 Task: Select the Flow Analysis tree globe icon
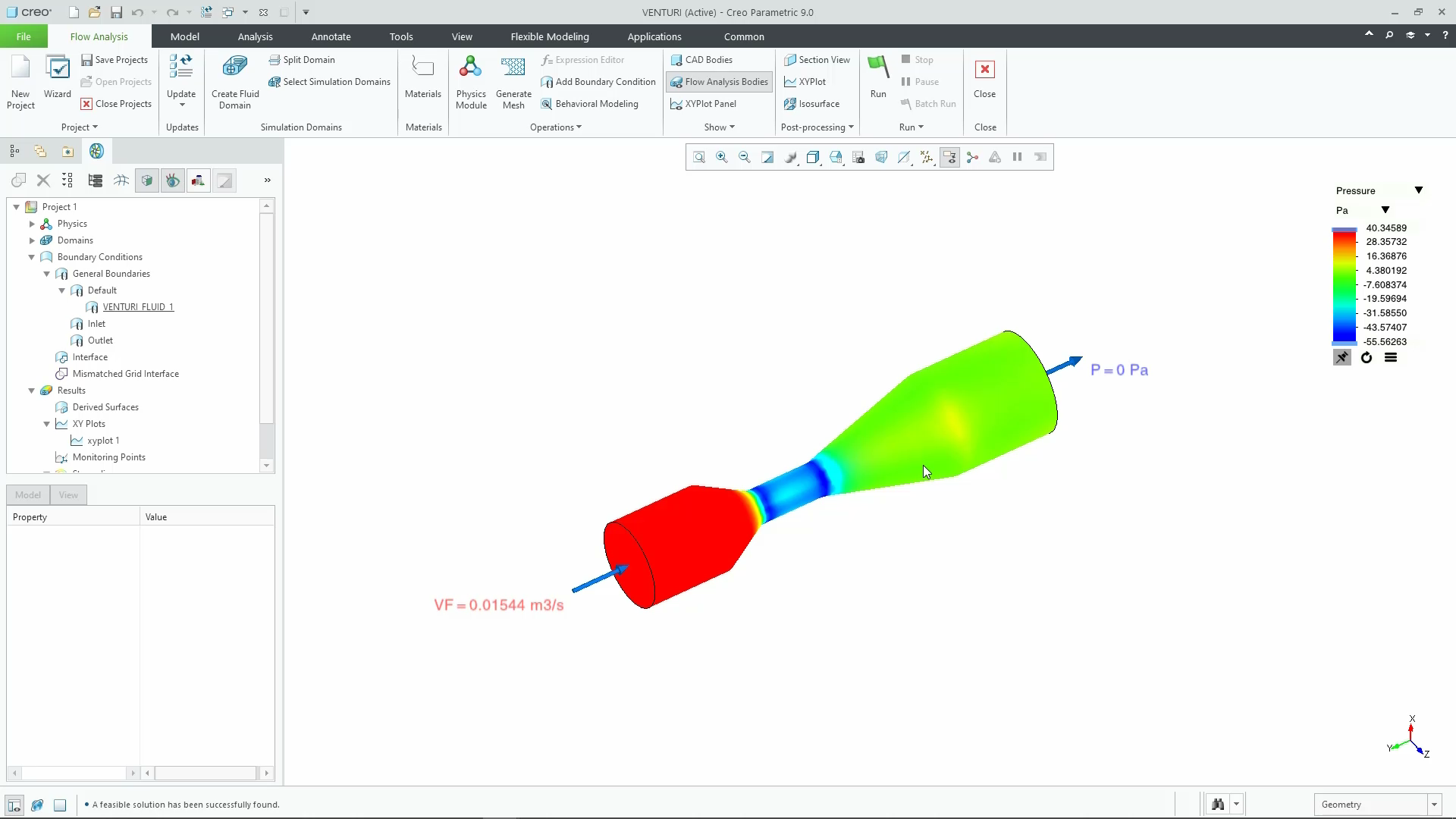click(x=96, y=151)
